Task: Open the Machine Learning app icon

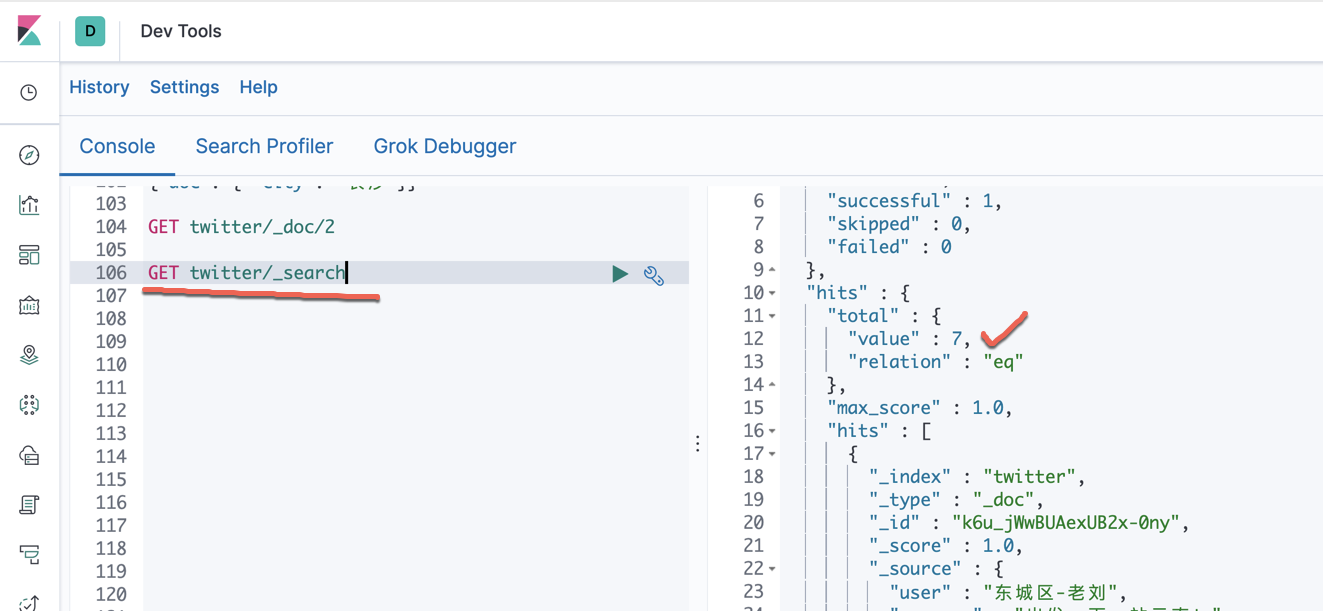Action: tap(29, 405)
